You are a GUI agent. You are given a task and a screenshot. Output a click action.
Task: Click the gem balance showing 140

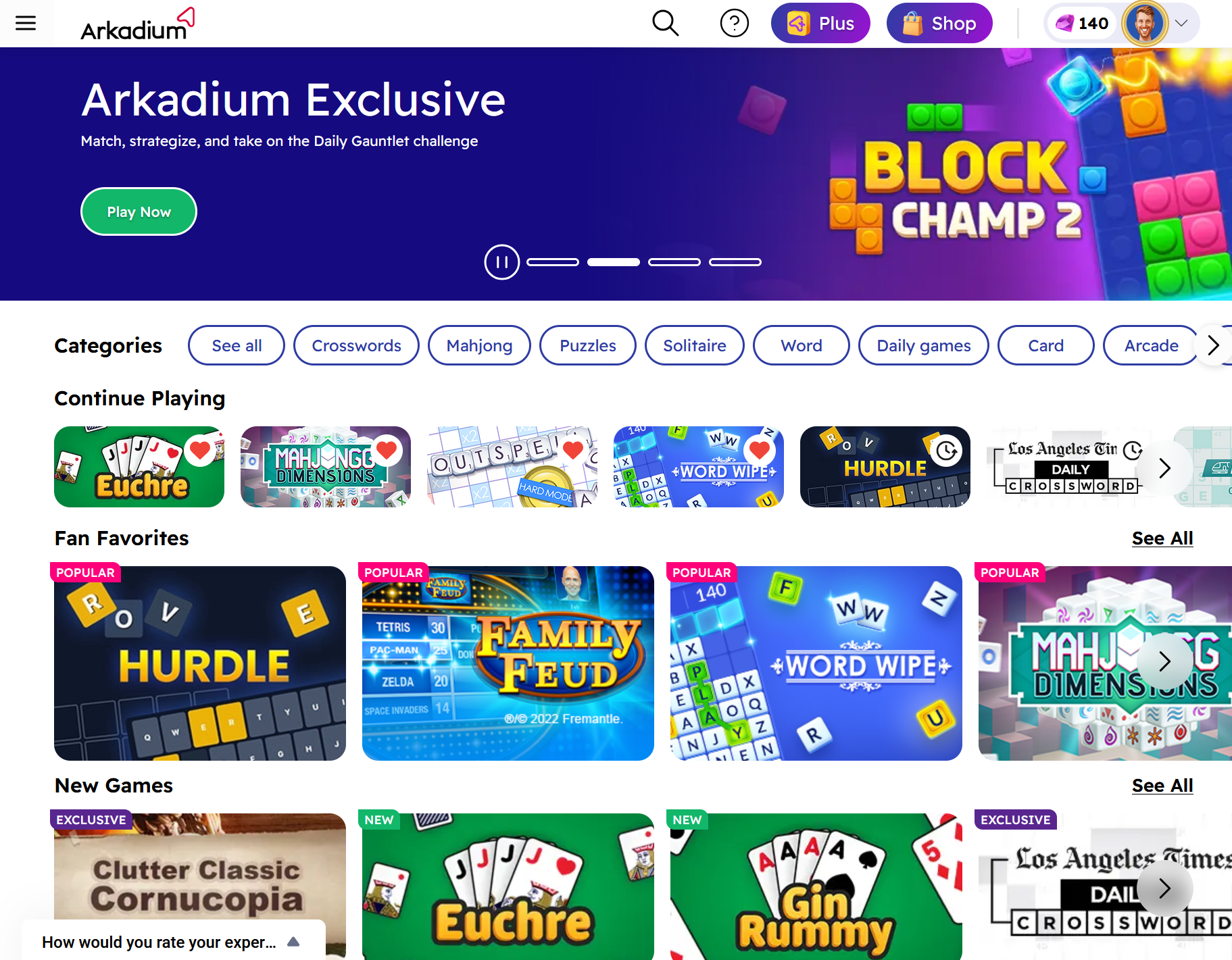(x=1082, y=23)
